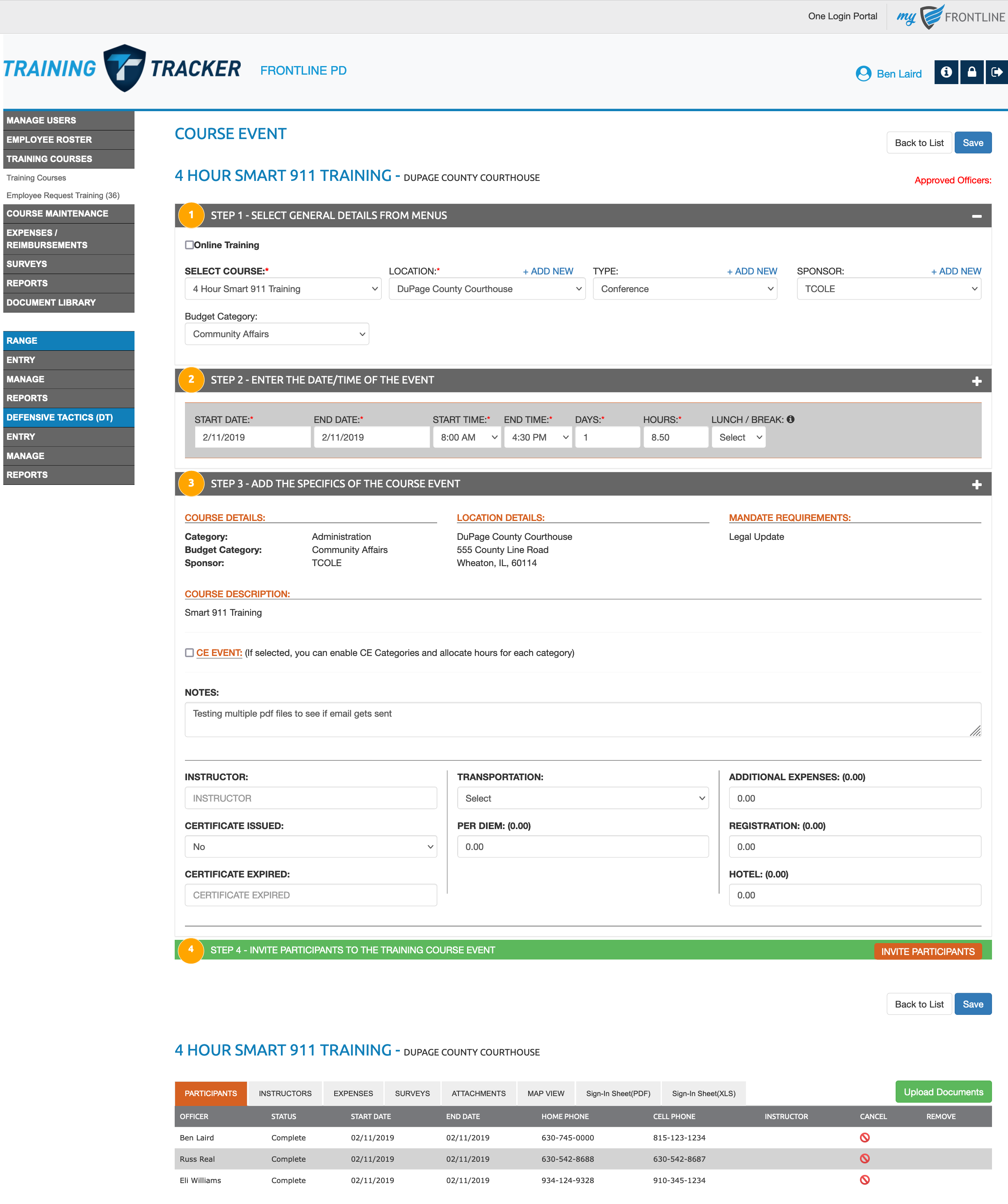Open the Location dropdown
The height and width of the screenshot is (1204, 1008).
[487, 289]
